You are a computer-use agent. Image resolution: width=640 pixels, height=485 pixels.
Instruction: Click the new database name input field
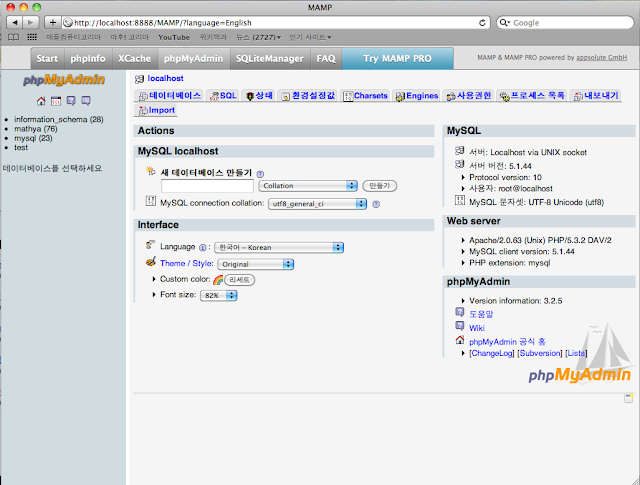(207, 186)
